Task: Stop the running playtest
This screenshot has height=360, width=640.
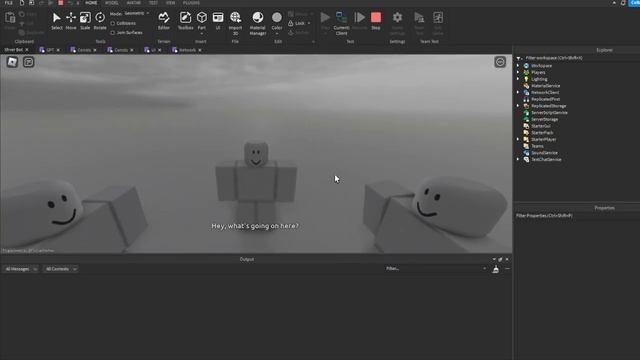Action: (x=376, y=21)
